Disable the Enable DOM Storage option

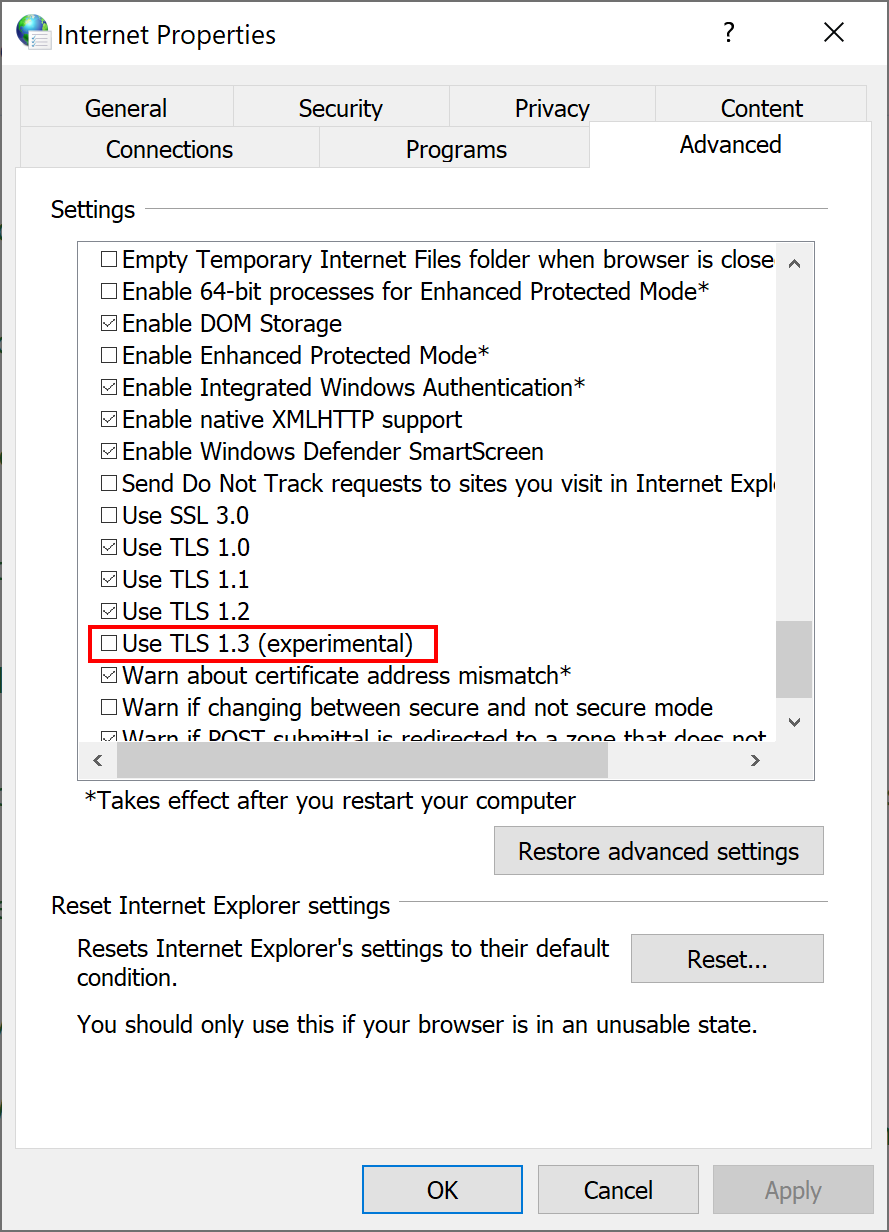pos(108,323)
